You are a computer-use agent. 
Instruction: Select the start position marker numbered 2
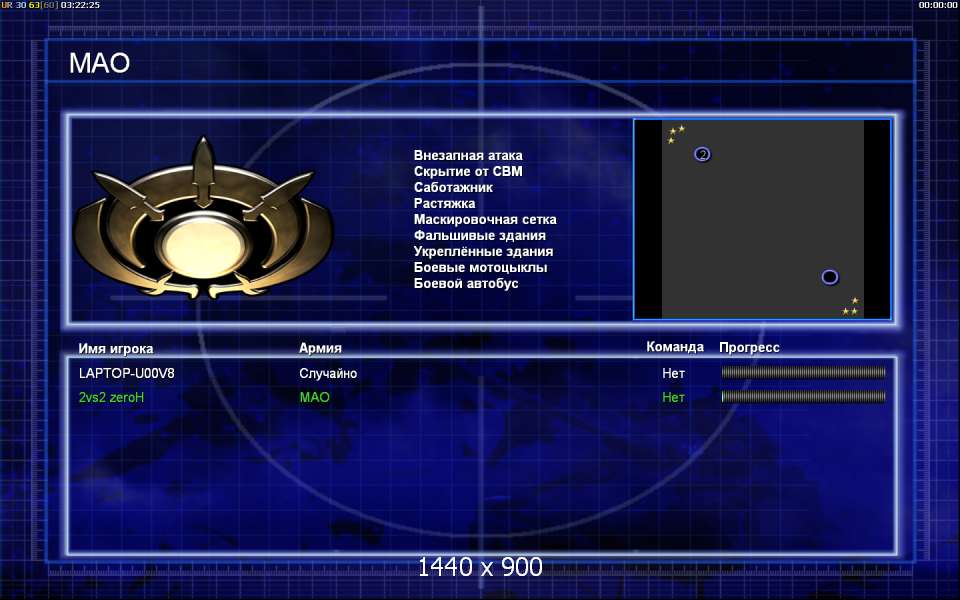tap(702, 154)
